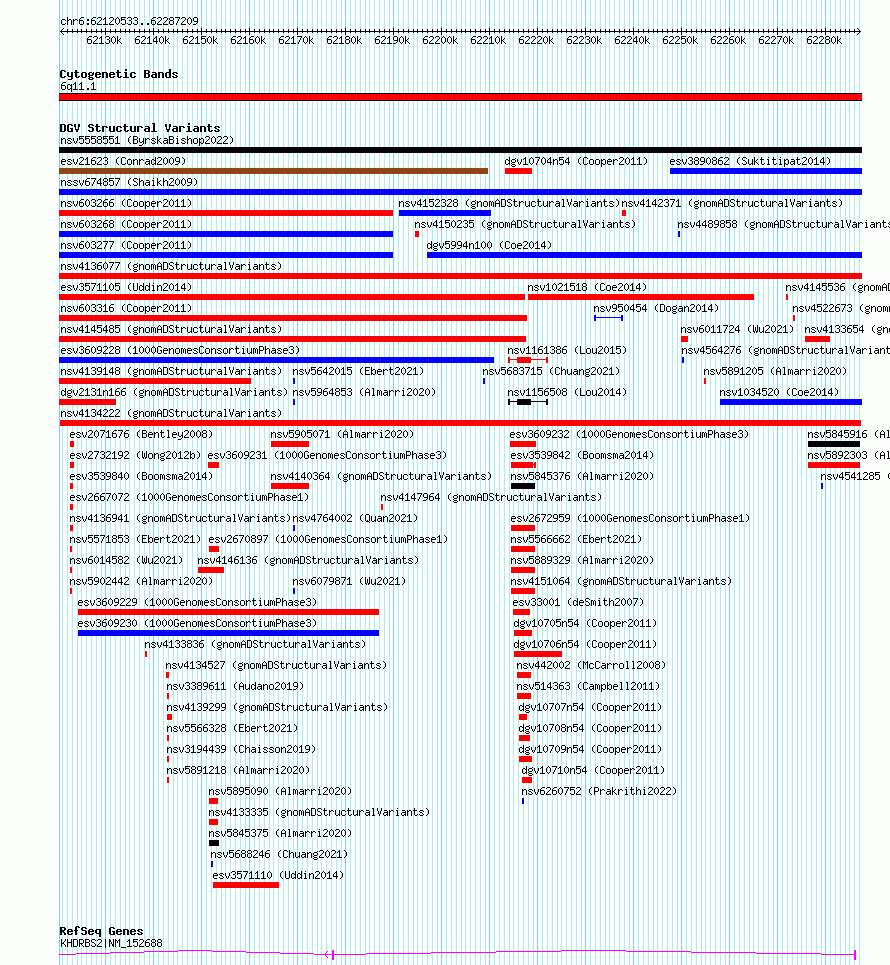Open nsv442002 (McCarroll2008) variant
Screen dimensions: 890x965
[591, 665]
